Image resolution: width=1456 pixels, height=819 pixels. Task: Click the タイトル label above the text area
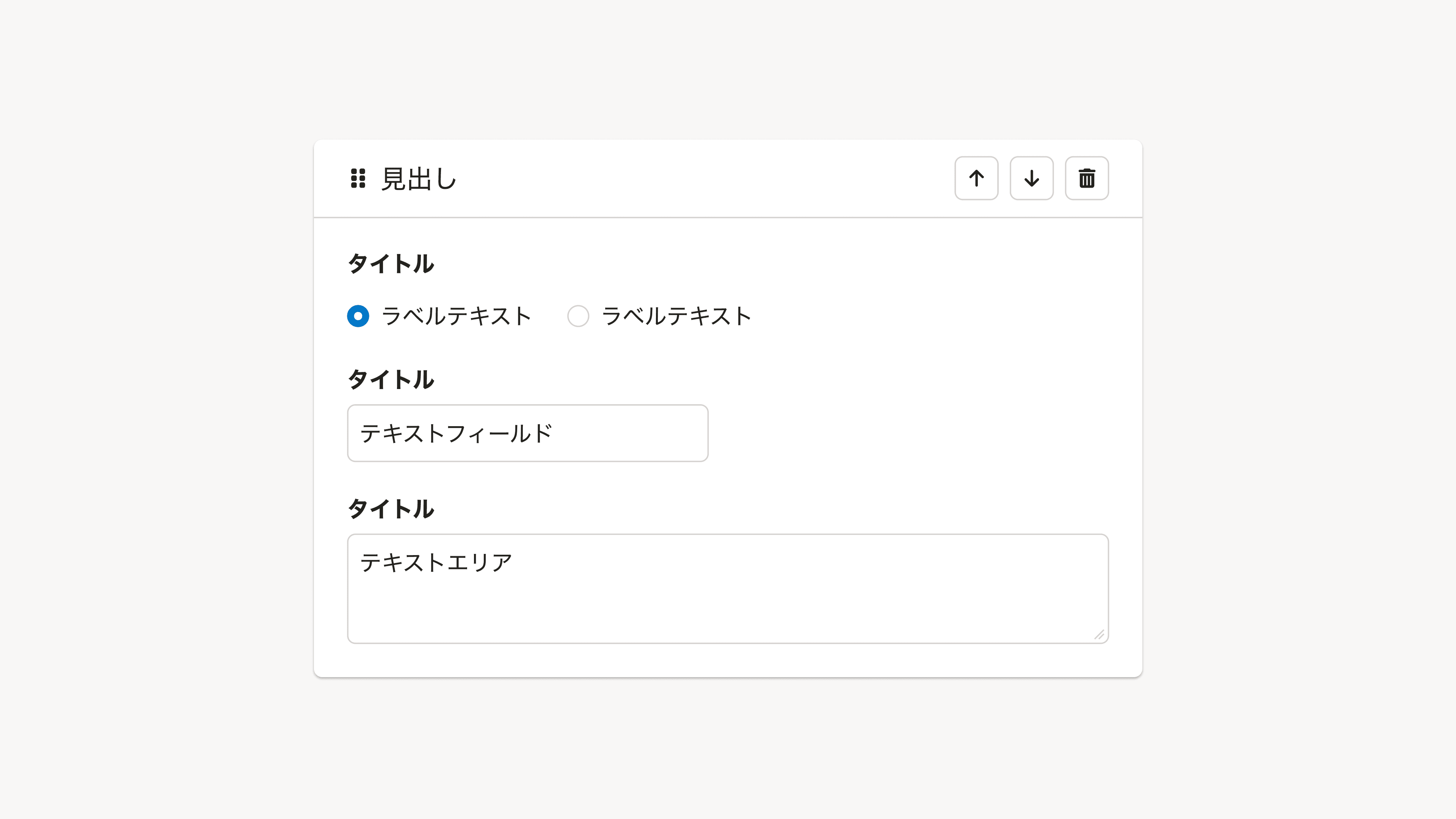point(391,509)
